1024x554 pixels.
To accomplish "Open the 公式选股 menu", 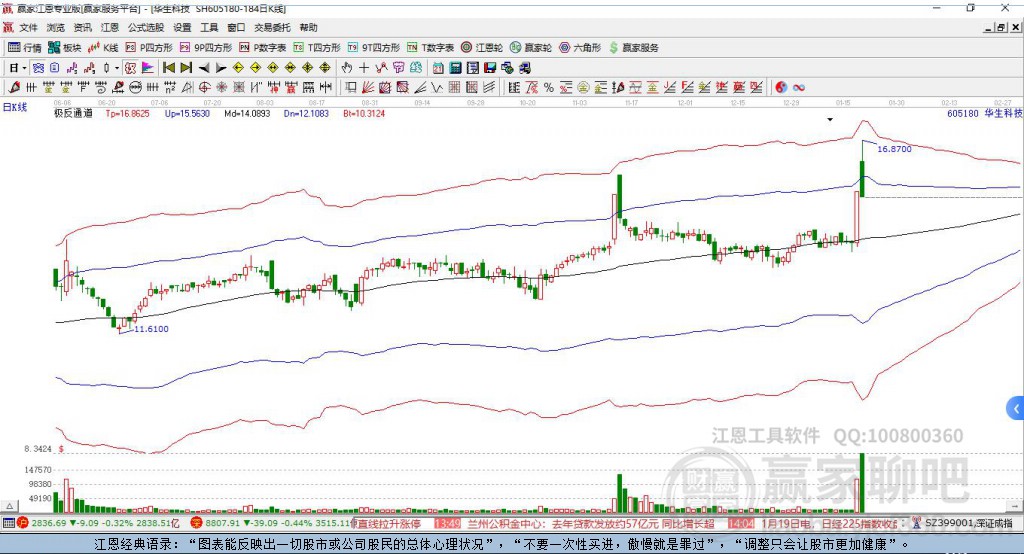I will [x=146, y=27].
